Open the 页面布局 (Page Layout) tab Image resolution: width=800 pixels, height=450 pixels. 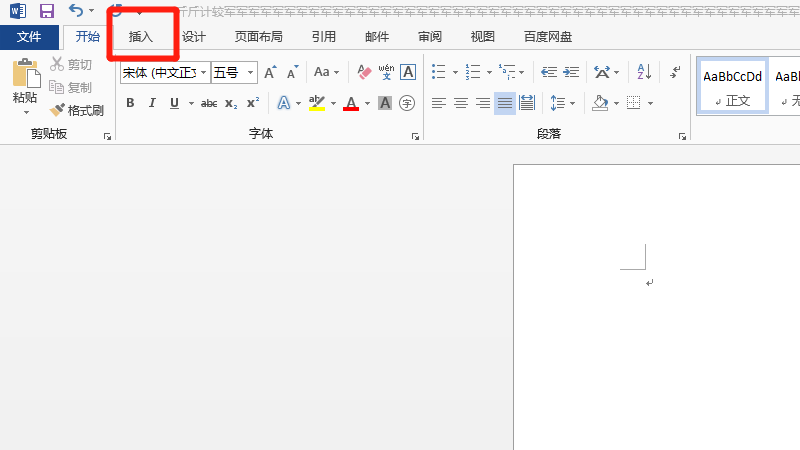(x=258, y=37)
